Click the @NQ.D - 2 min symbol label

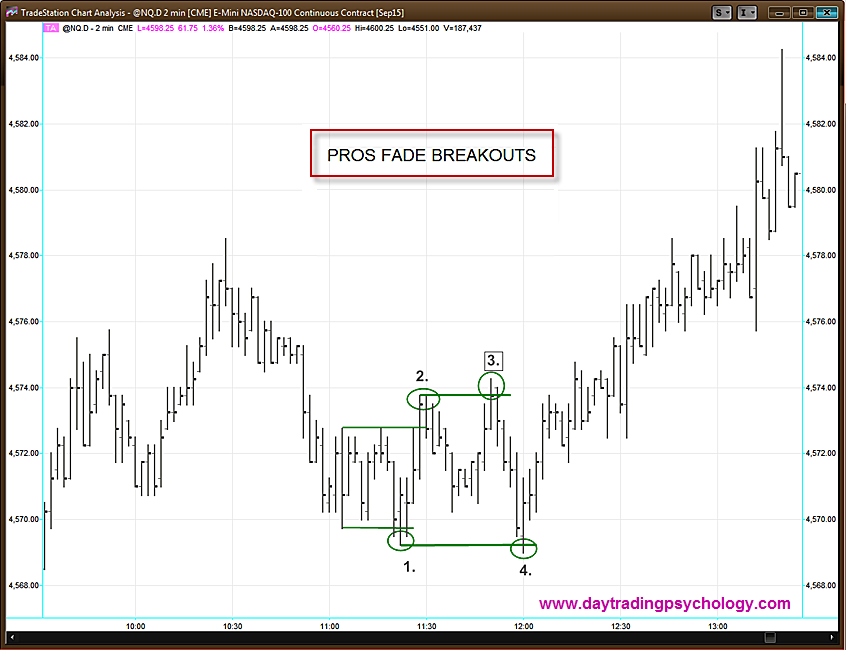point(89,28)
